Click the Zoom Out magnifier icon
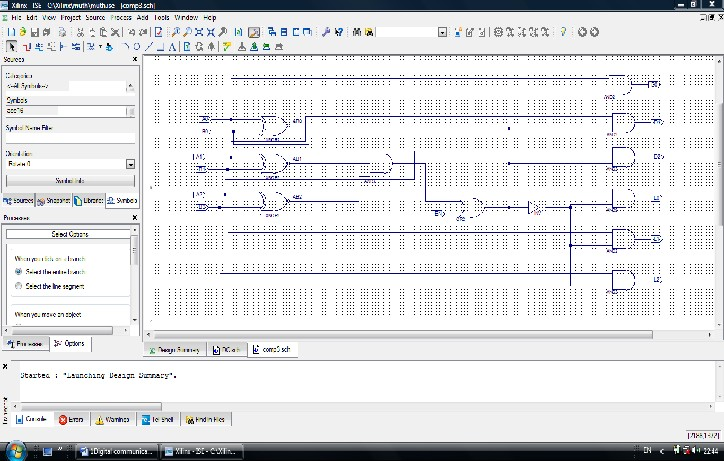 (x=187, y=32)
